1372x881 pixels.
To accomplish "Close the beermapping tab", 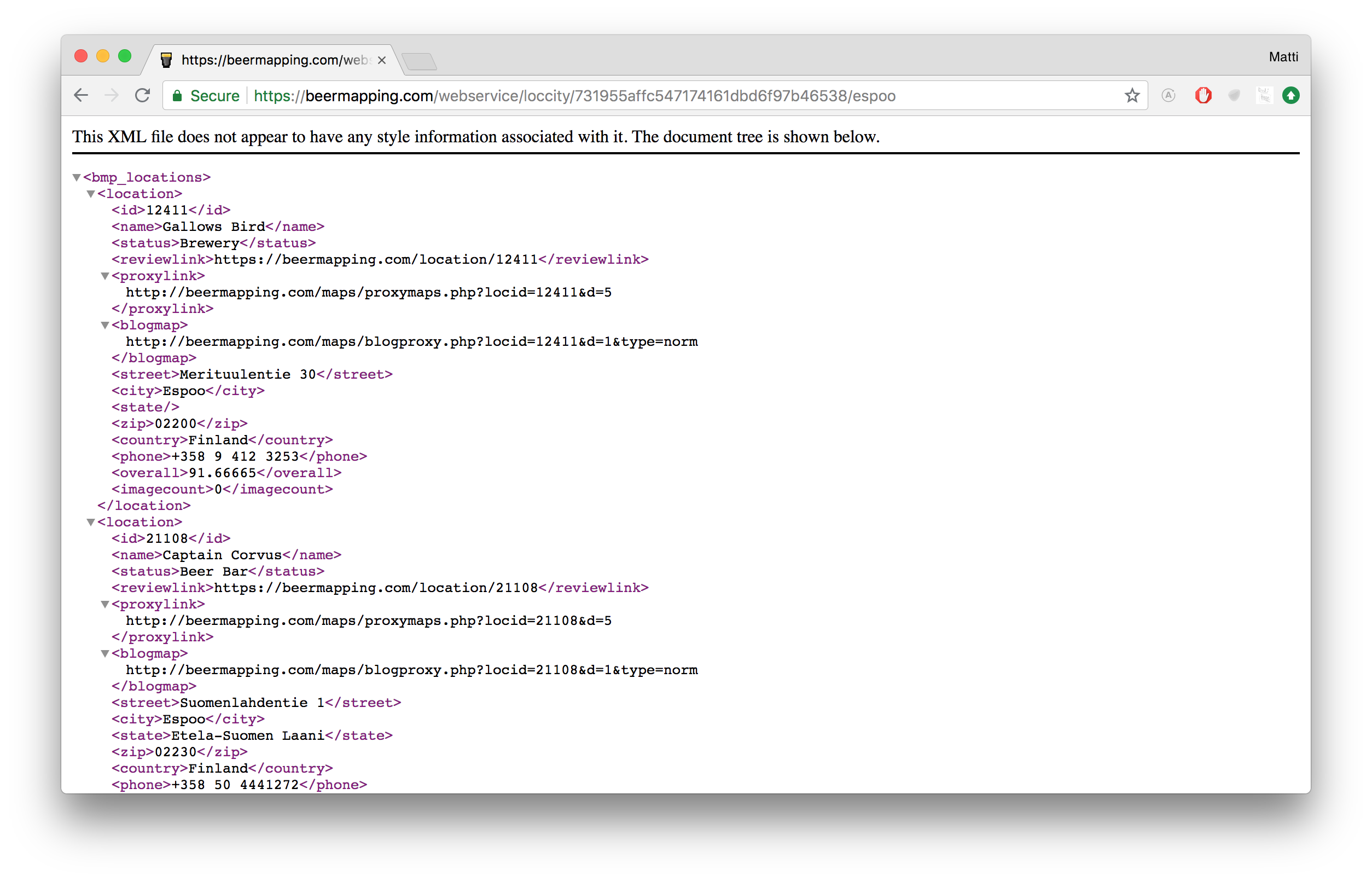I will coord(382,60).
